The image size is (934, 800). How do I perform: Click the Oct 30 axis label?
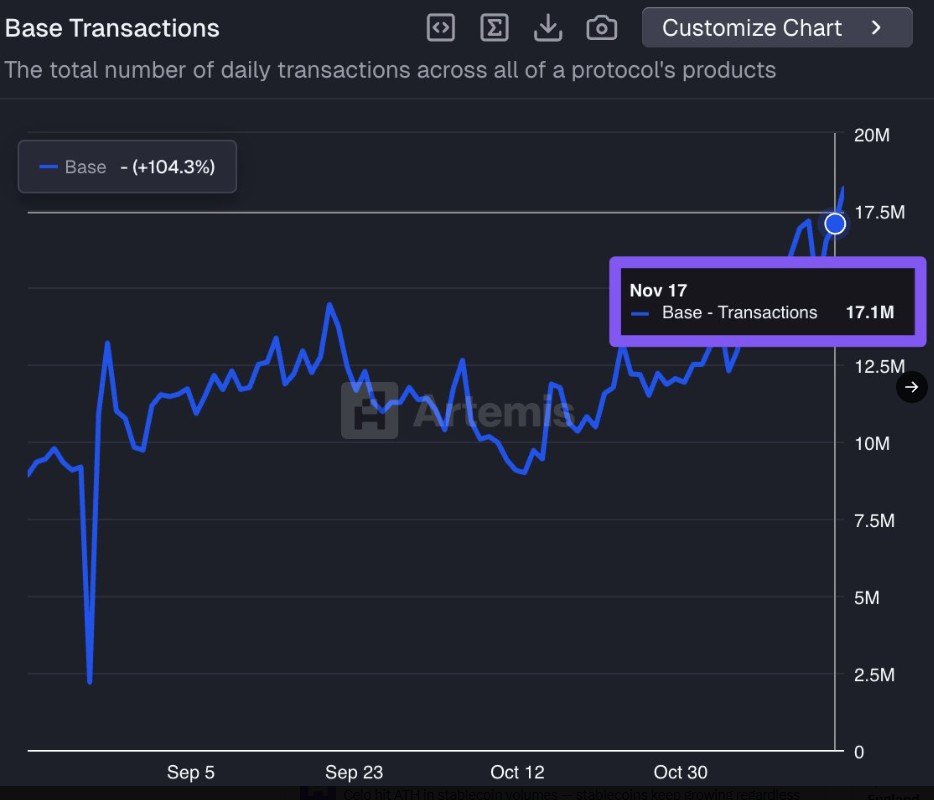(x=681, y=772)
